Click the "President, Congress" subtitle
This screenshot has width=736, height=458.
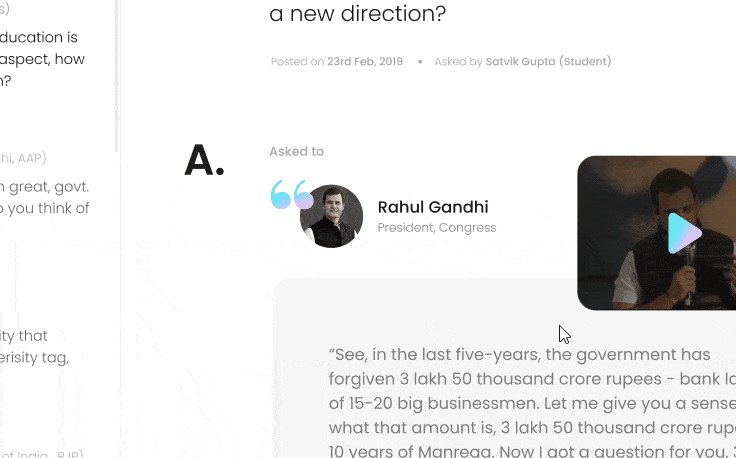(x=436, y=228)
